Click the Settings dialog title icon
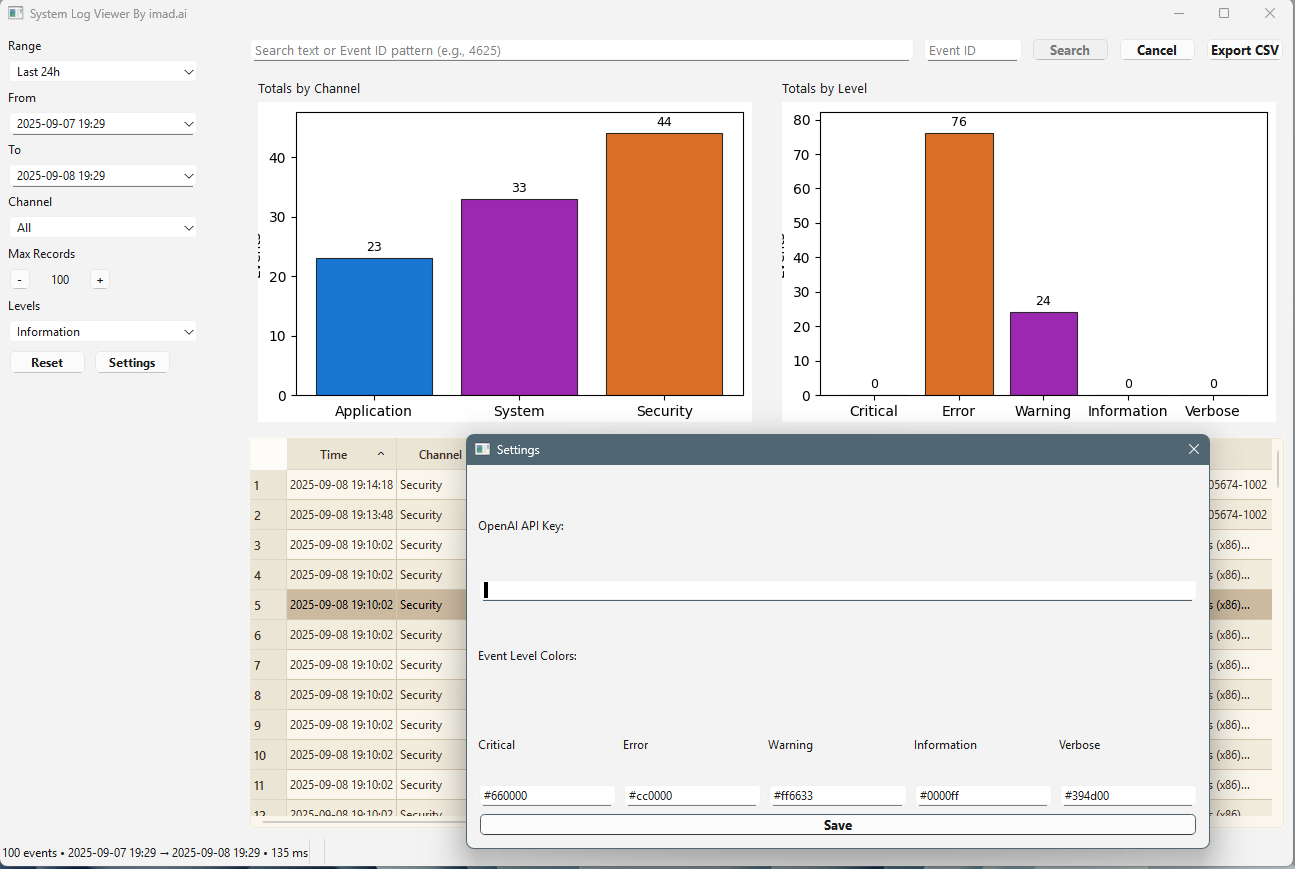Viewport: 1295px width, 869px height. pyautogui.click(x=482, y=450)
